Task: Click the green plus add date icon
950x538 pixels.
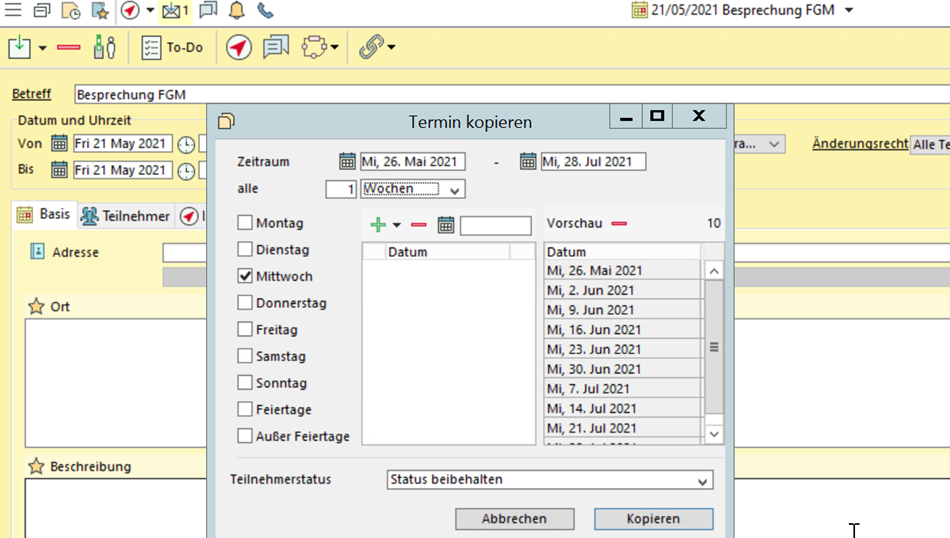Action: point(378,225)
